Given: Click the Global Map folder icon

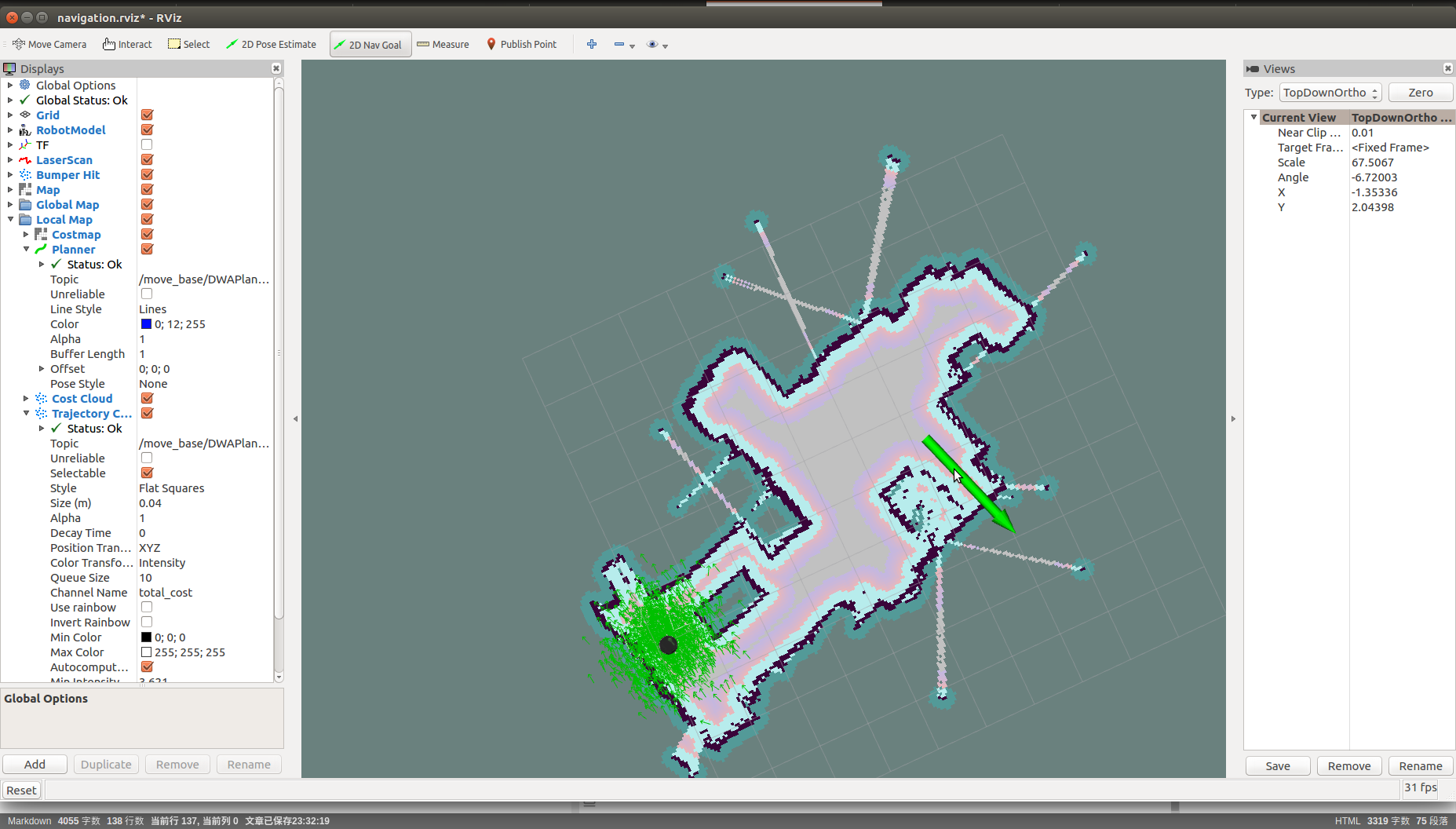Looking at the screenshot, I should (x=25, y=204).
